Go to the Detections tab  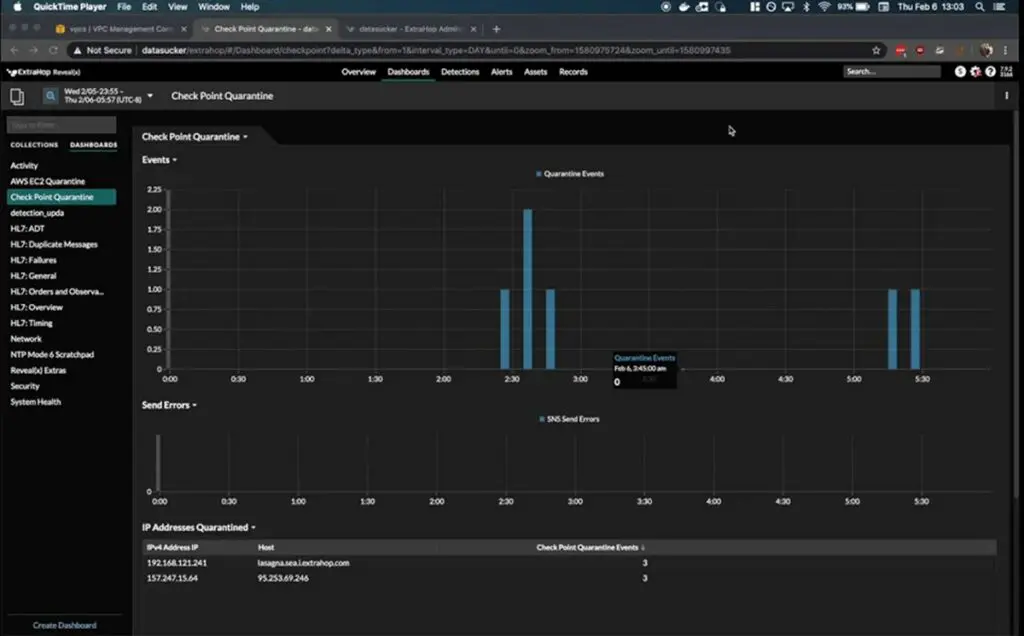pyautogui.click(x=460, y=72)
